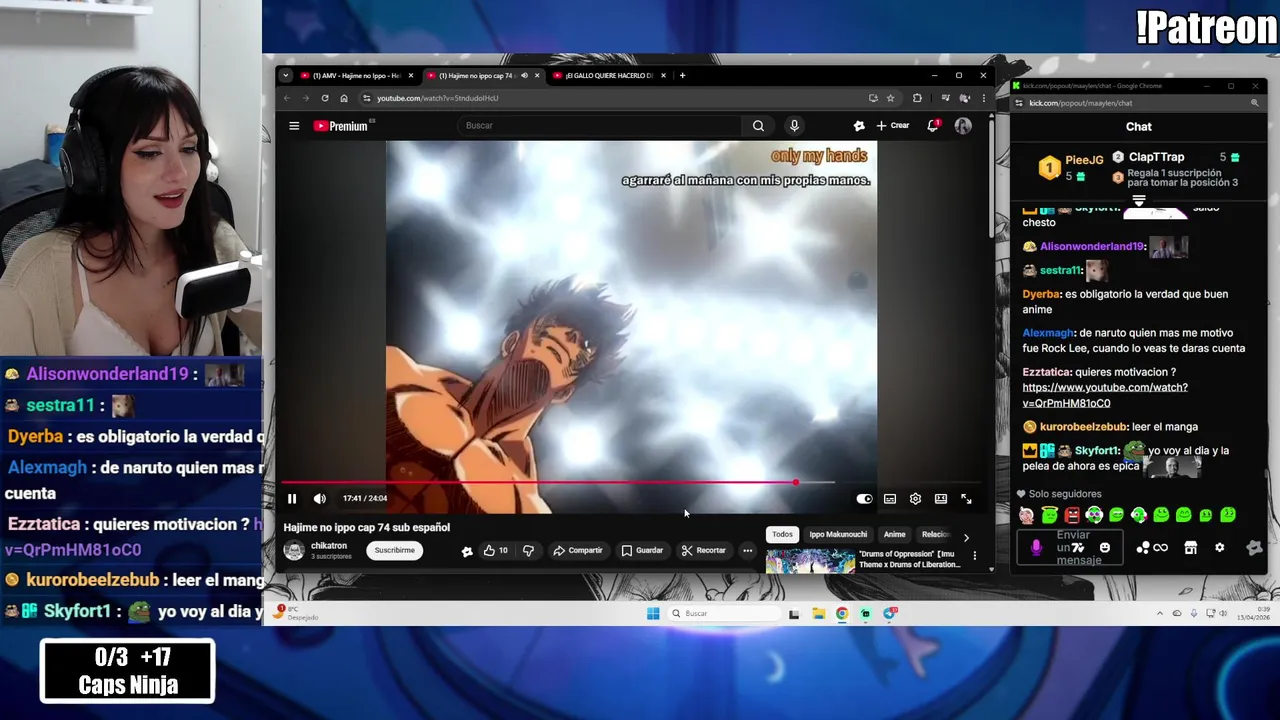Open the Drums of Oppression video thumbnail
This screenshot has height=720, width=1280.
(811, 561)
